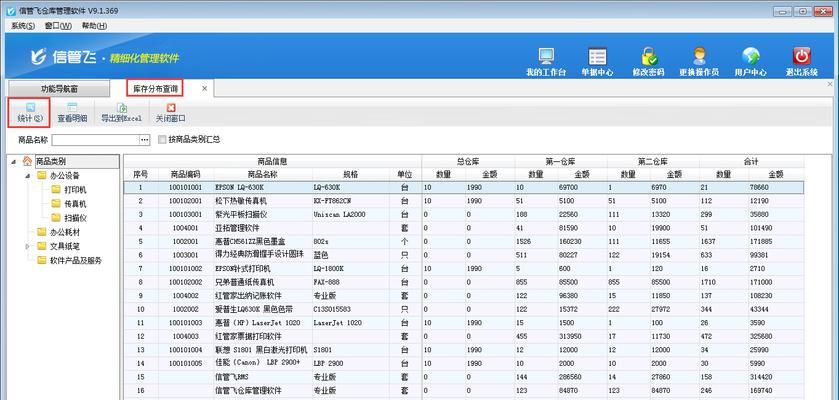
Task: Open the 窗口(W) menu
Action: pyautogui.click(x=58, y=26)
